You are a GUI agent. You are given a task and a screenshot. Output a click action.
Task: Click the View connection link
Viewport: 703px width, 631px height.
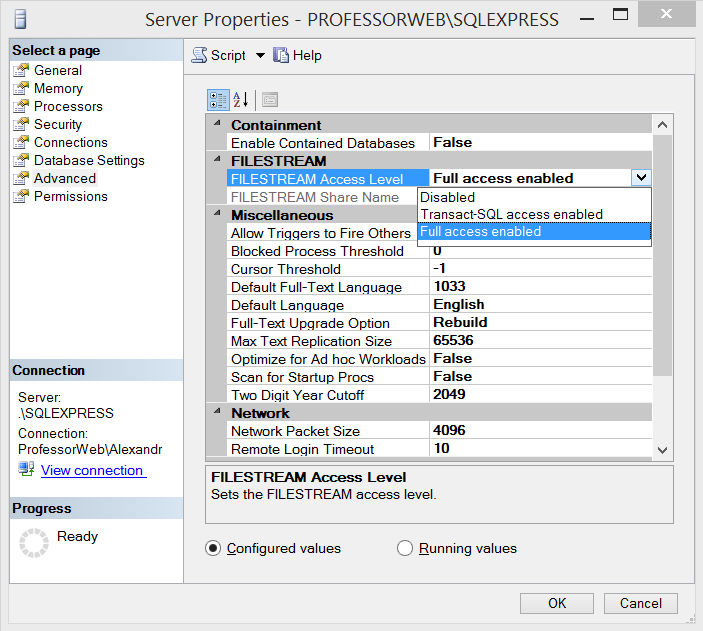[93, 470]
